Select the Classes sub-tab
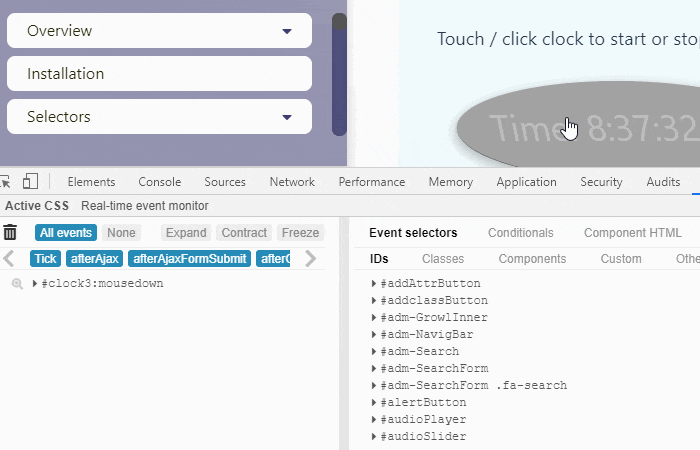 click(x=442, y=259)
